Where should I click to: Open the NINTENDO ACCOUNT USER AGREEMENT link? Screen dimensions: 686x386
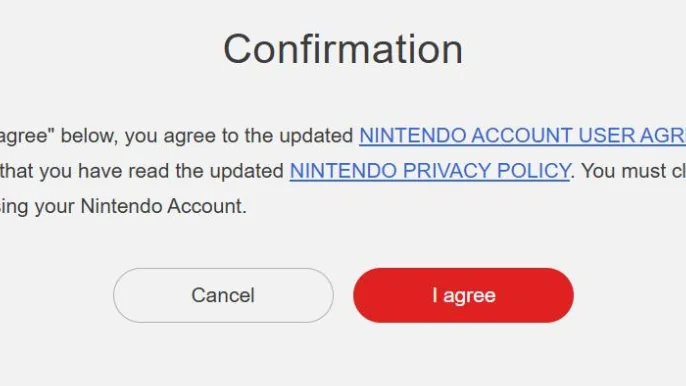(522, 136)
